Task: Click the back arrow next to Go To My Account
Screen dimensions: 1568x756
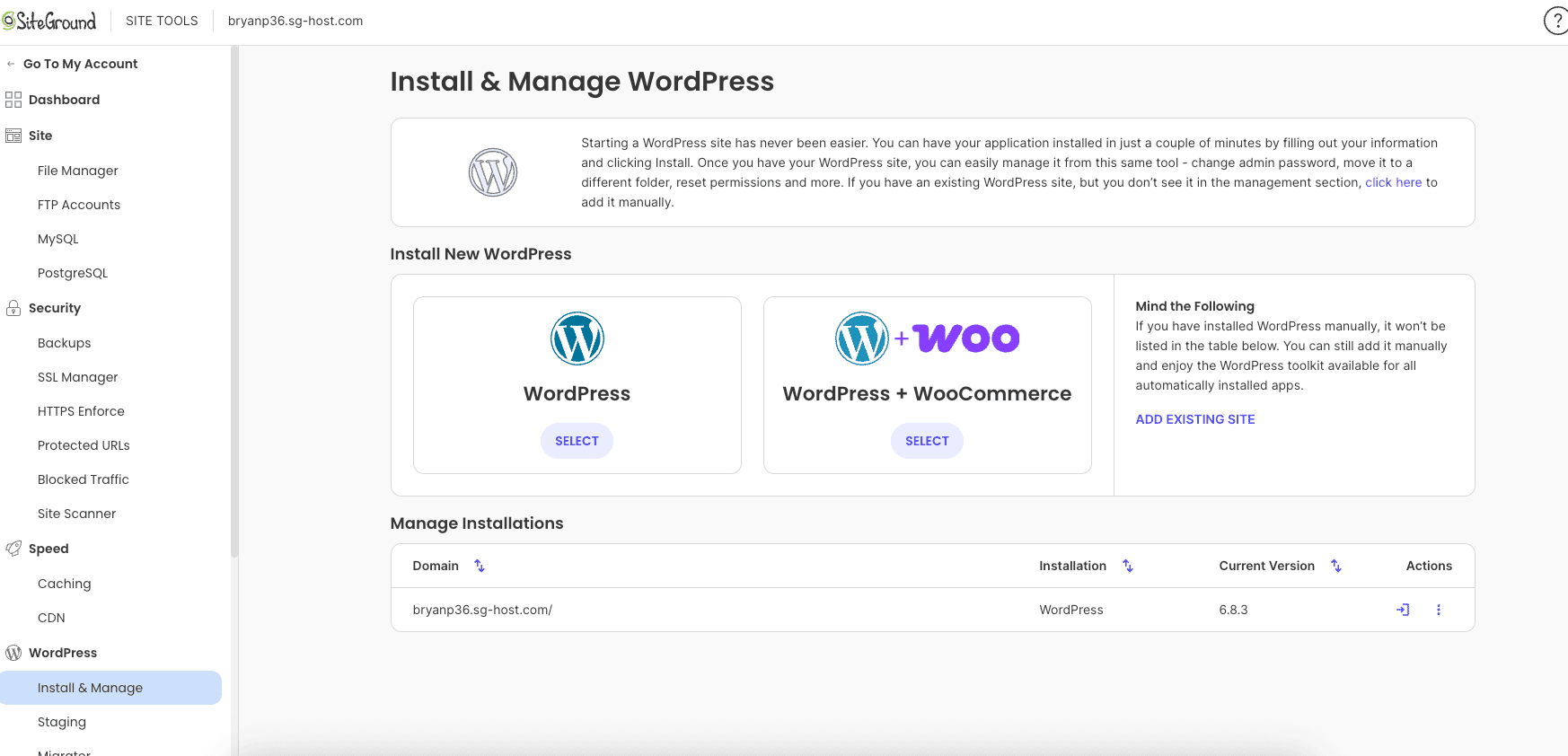Action: click(x=11, y=64)
